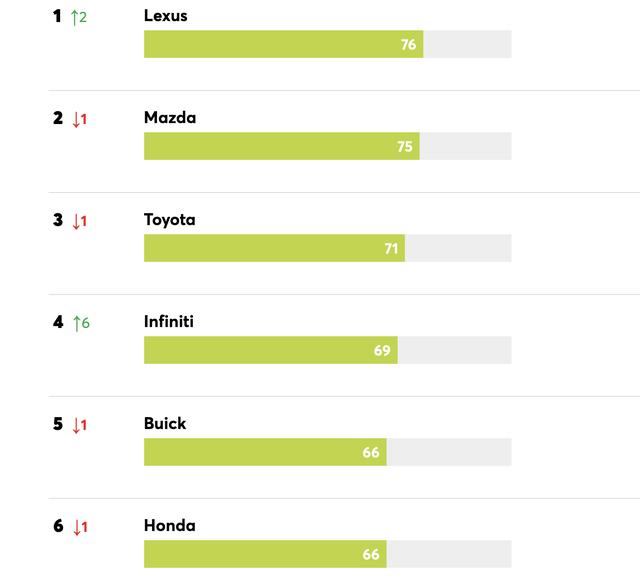640x588 pixels.
Task: Select the Infiniti brand name
Action: [x=169, y=322]
